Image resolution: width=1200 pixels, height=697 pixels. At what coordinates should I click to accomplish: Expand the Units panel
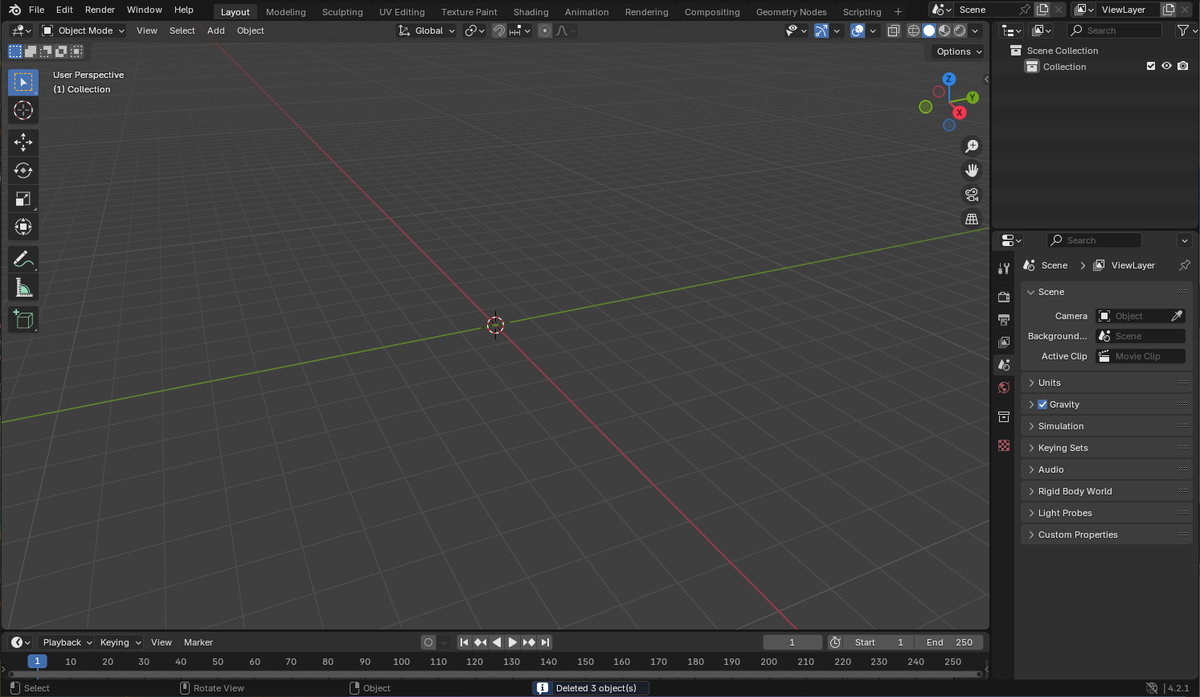(x=1107, y=382)
